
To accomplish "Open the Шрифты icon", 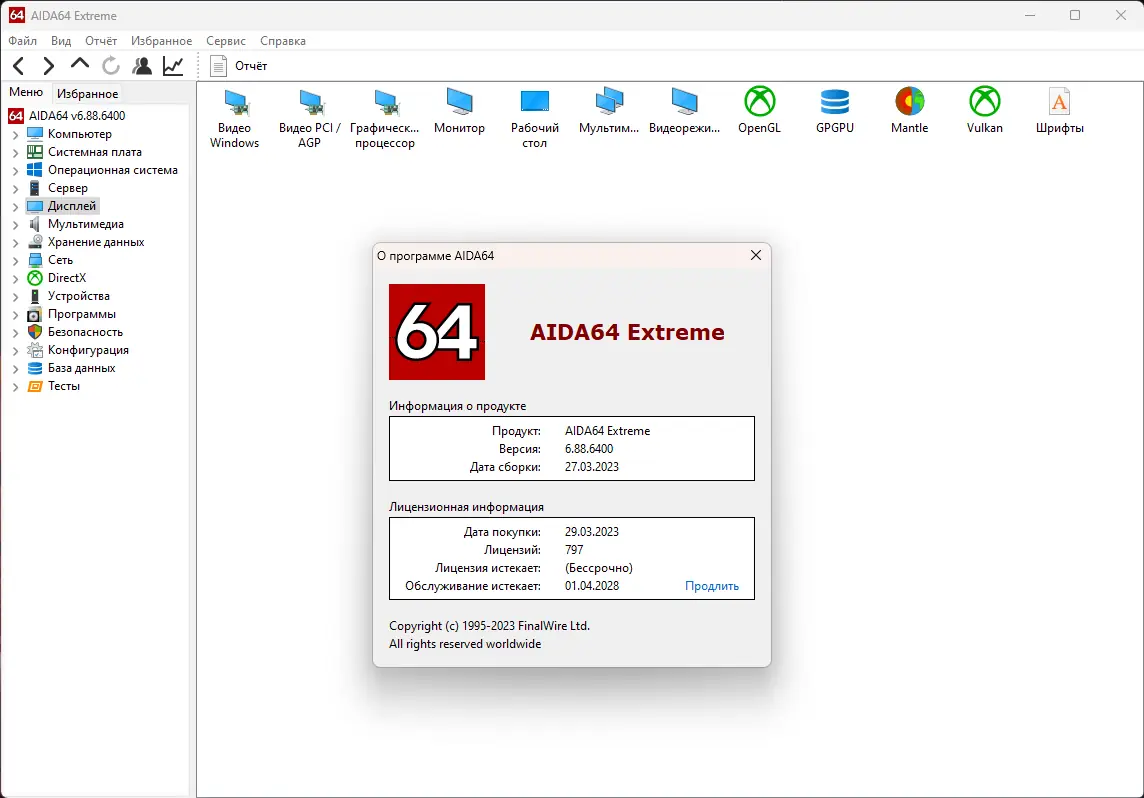I will pyautogui.click(x=1059, y=111).
